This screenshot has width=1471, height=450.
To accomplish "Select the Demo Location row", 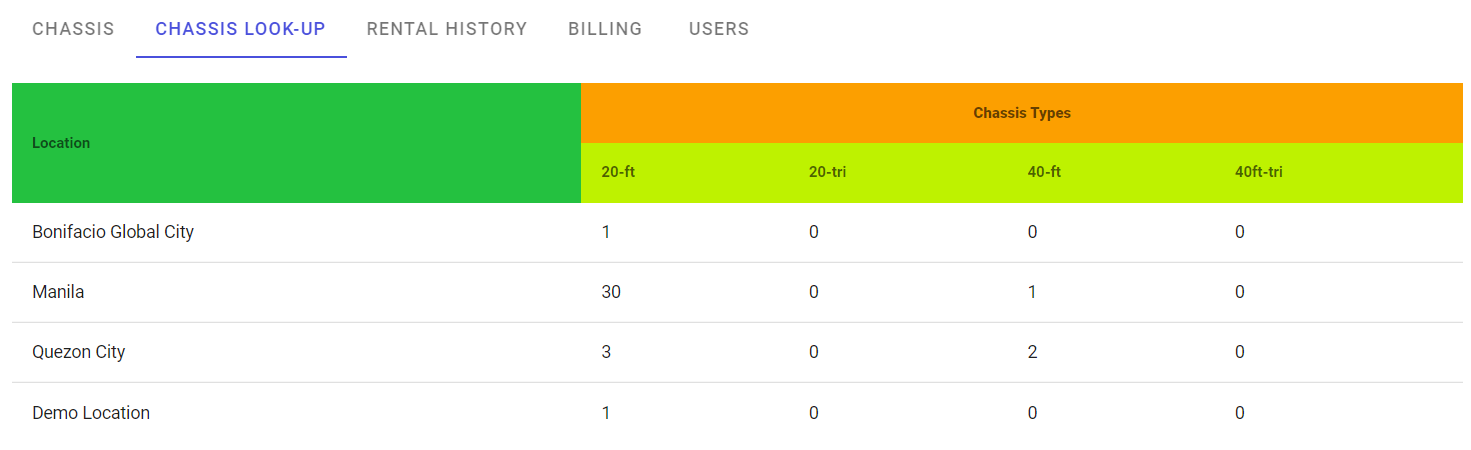I will coord(91,413).
